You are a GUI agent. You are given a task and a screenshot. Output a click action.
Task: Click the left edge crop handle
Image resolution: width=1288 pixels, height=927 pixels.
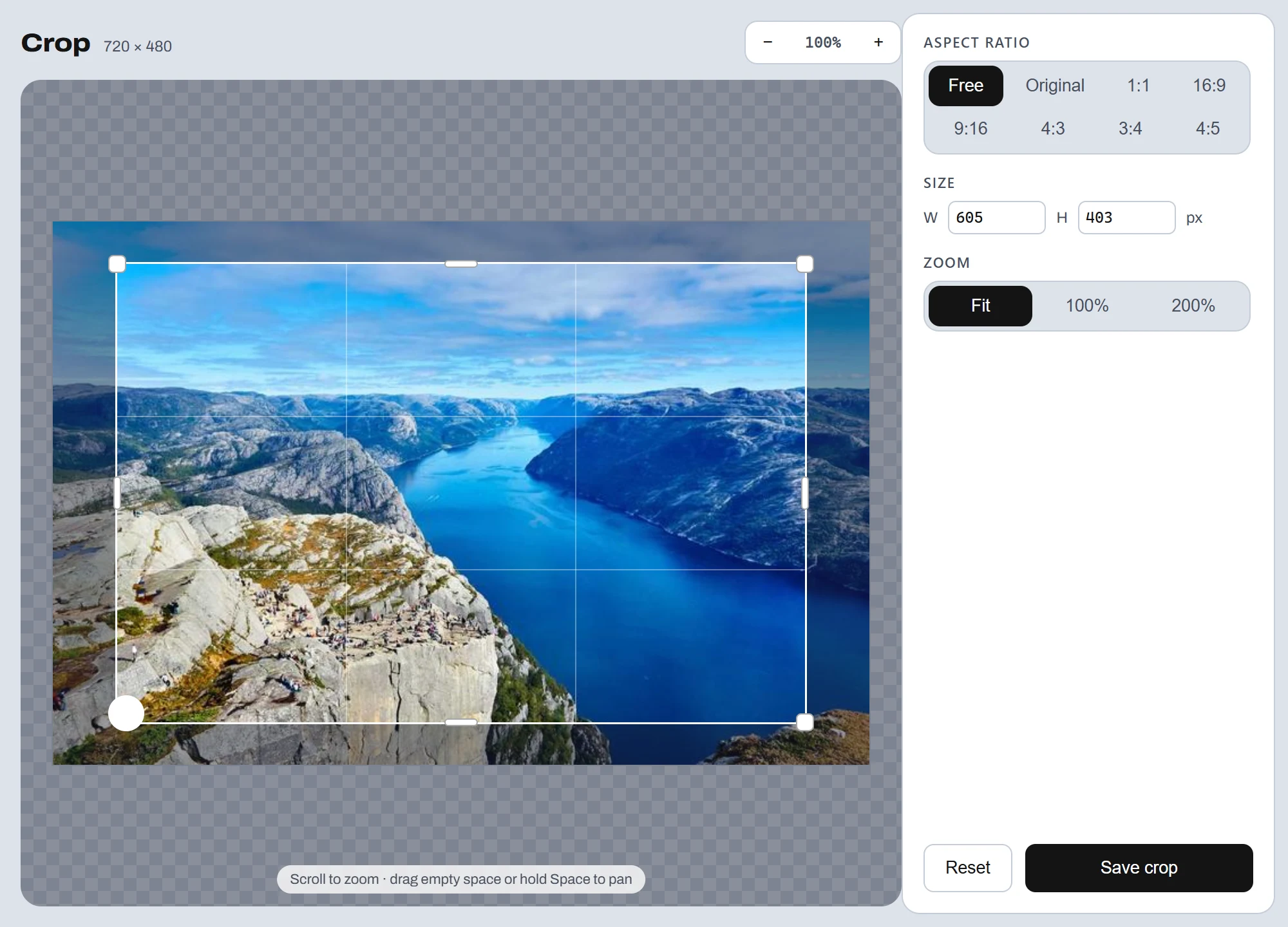(117, 493)
